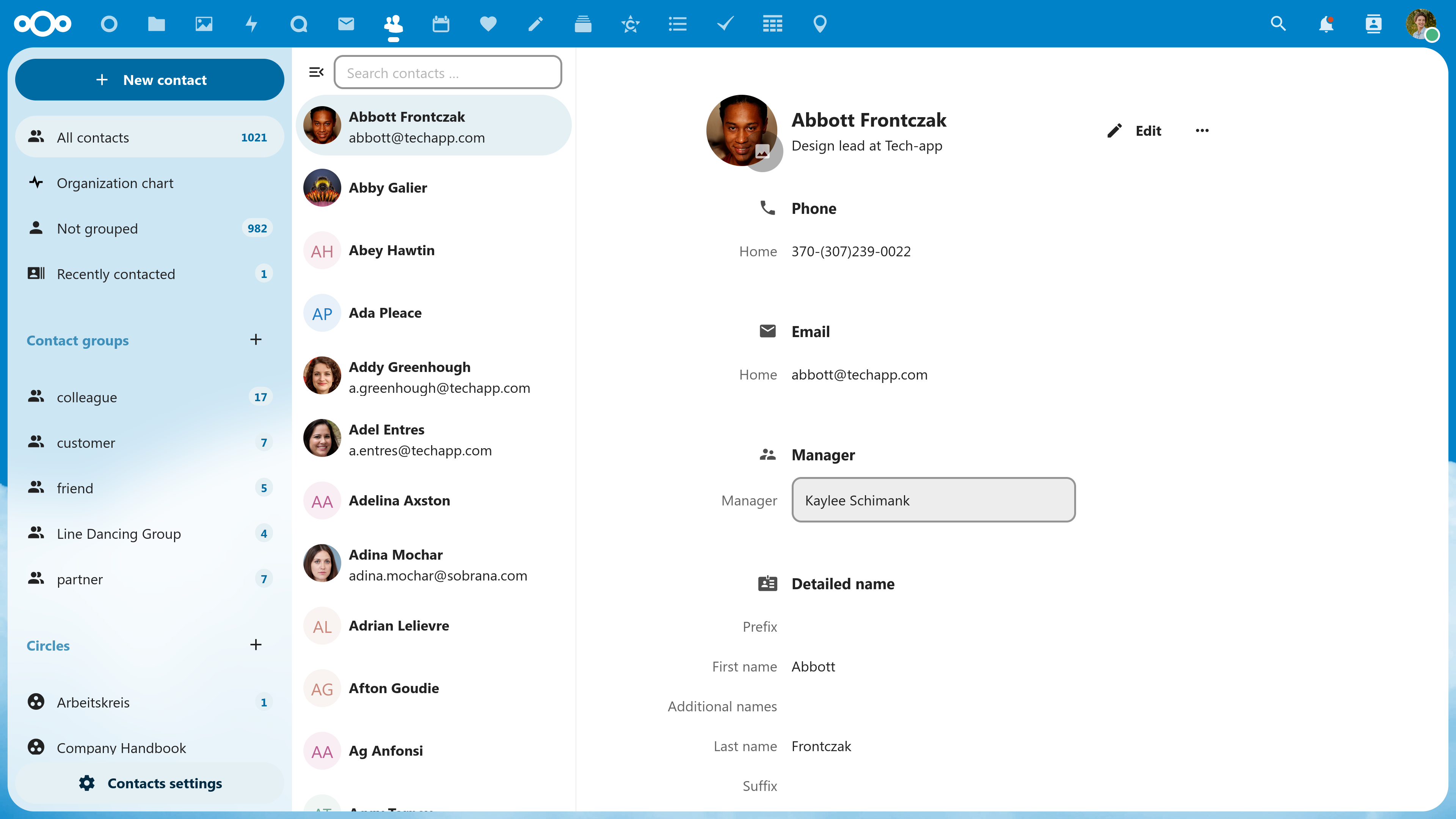Select Adrian Lelievre contact
The height and width of the screenshot is (819, 1456).
[433, 626]
